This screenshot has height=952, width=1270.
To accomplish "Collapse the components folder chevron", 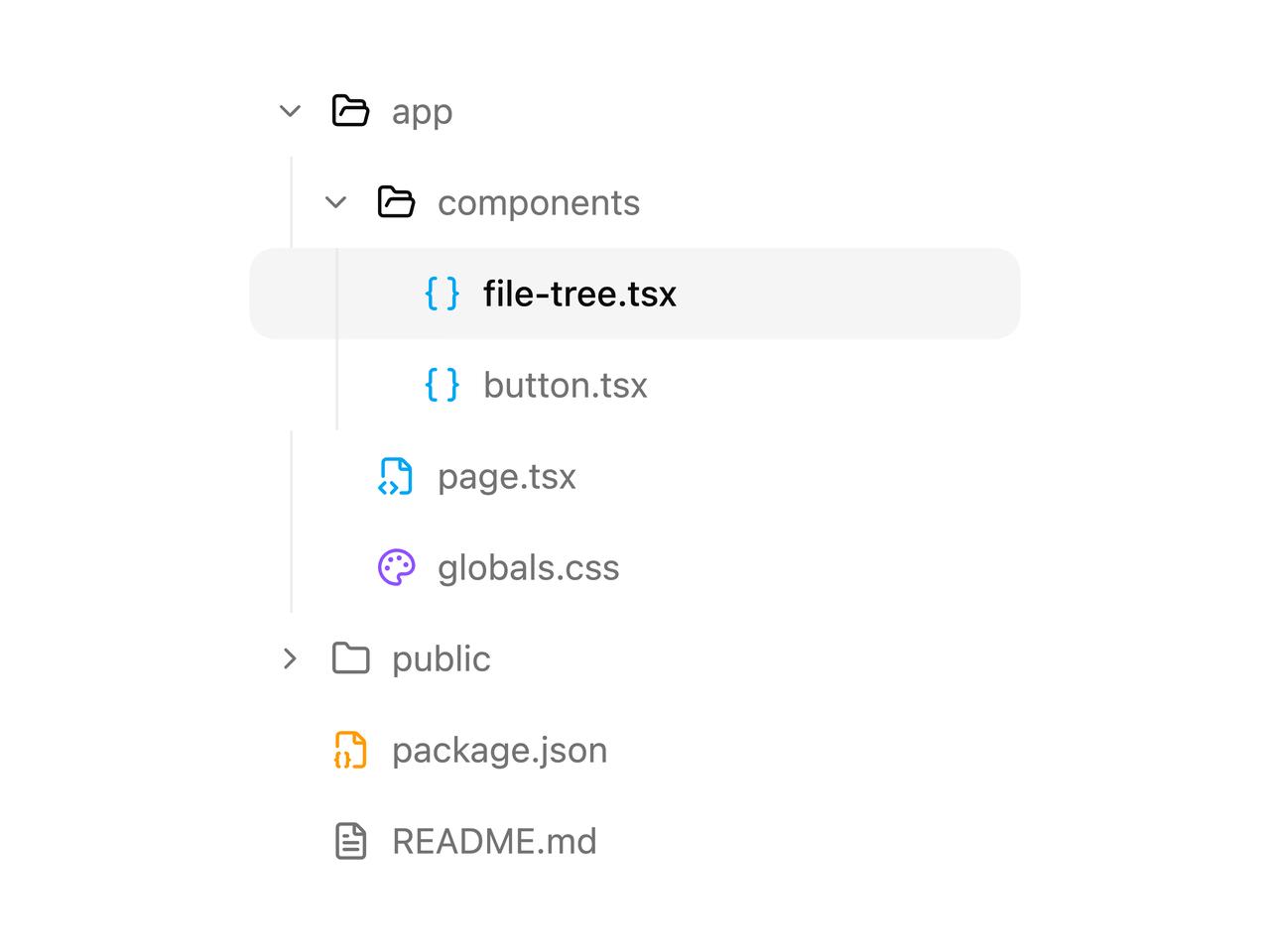I will (335, 202).
